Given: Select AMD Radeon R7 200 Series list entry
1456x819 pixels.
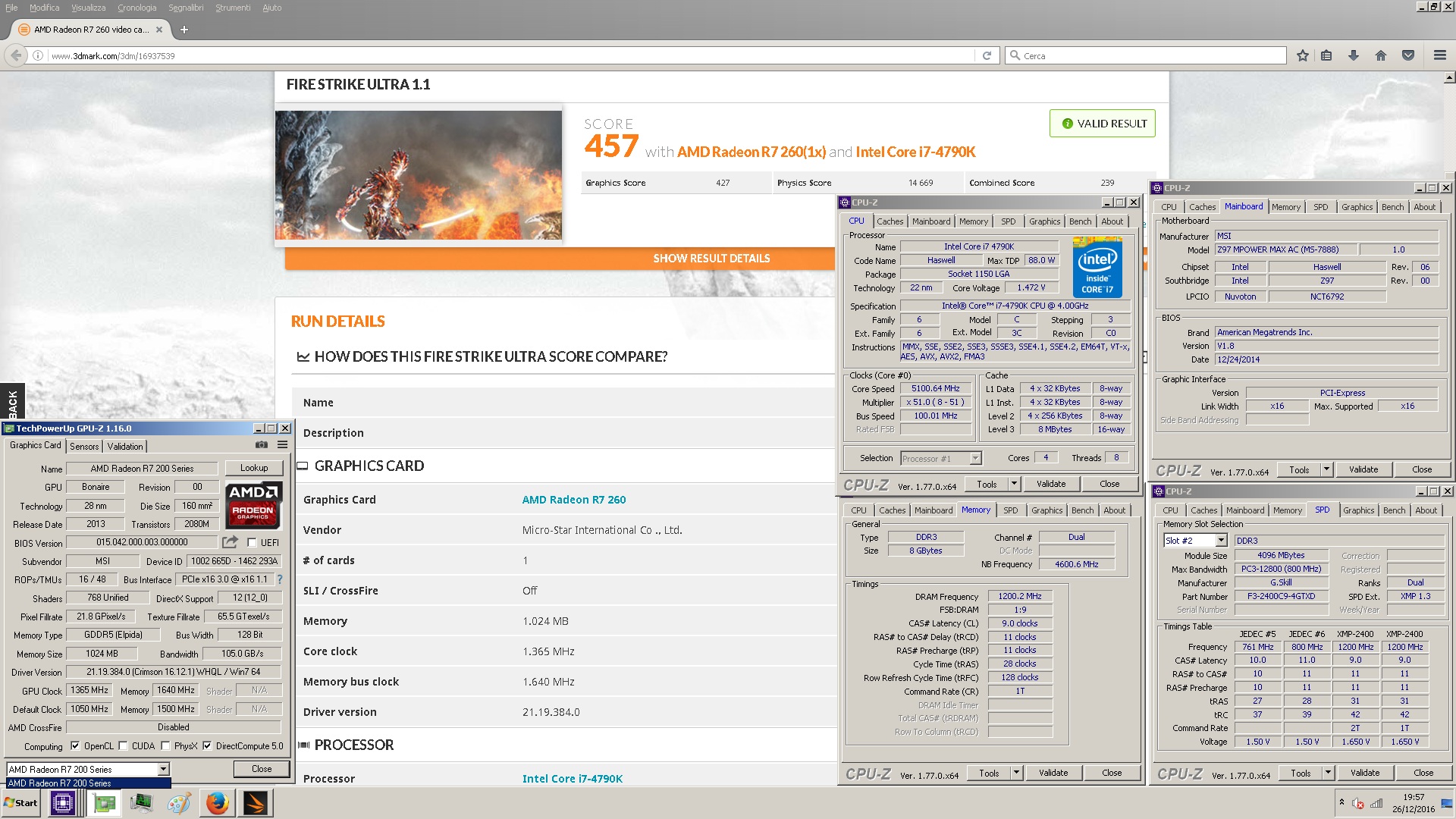Looking at the screenshot, I should pos(88,783).
